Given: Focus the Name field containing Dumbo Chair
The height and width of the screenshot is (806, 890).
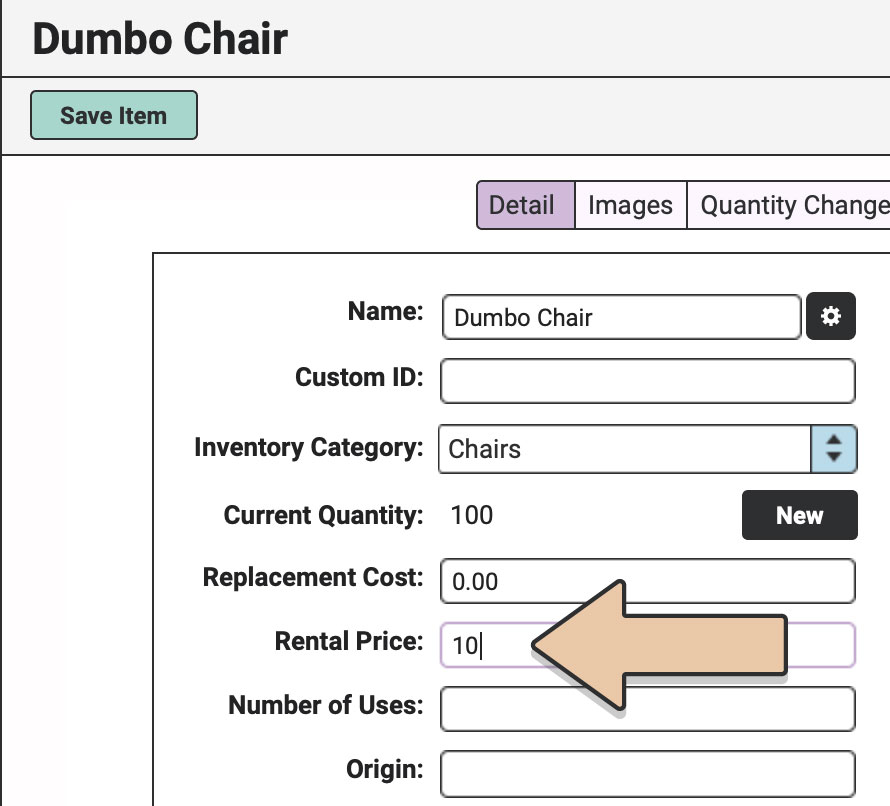Looking at the screenshot, I should tap(622, 317).
